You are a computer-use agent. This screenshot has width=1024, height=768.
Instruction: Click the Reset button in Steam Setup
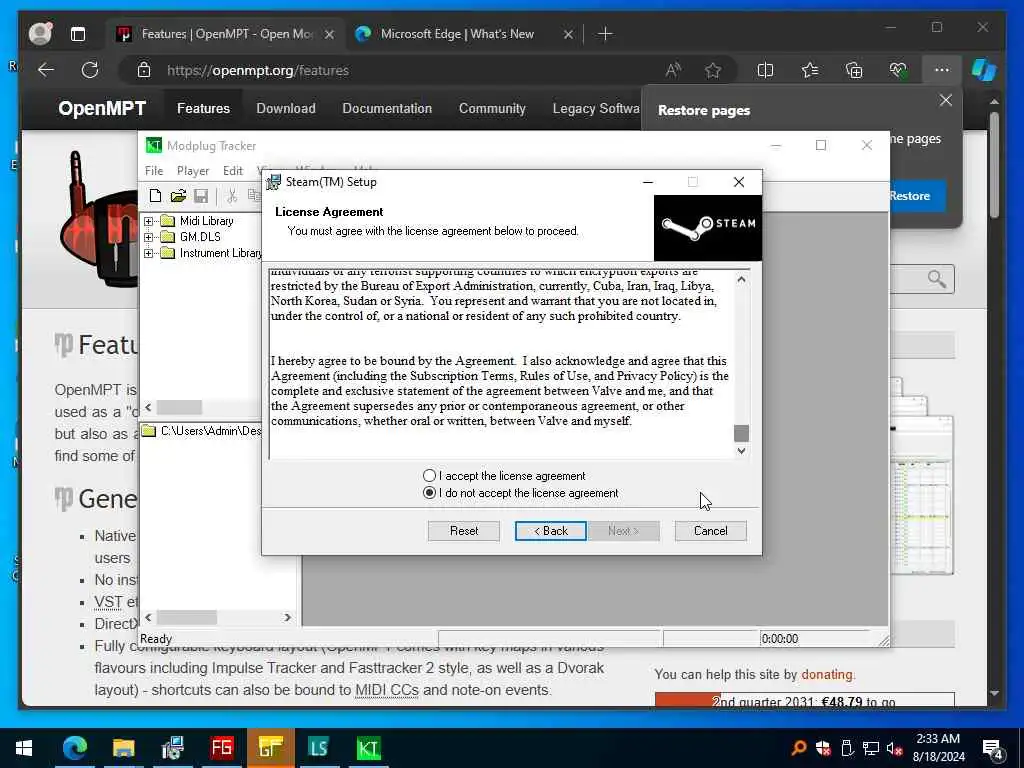(464, 531)
